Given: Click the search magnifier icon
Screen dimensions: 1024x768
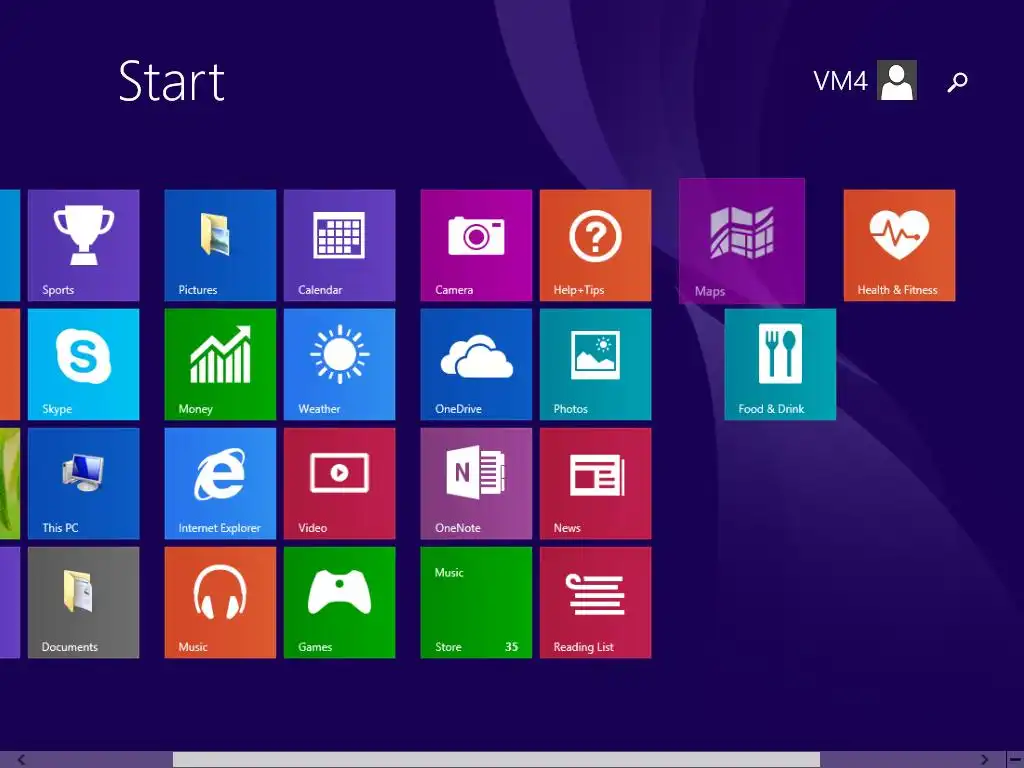Looking at the screenshot, I should point(957,82).
